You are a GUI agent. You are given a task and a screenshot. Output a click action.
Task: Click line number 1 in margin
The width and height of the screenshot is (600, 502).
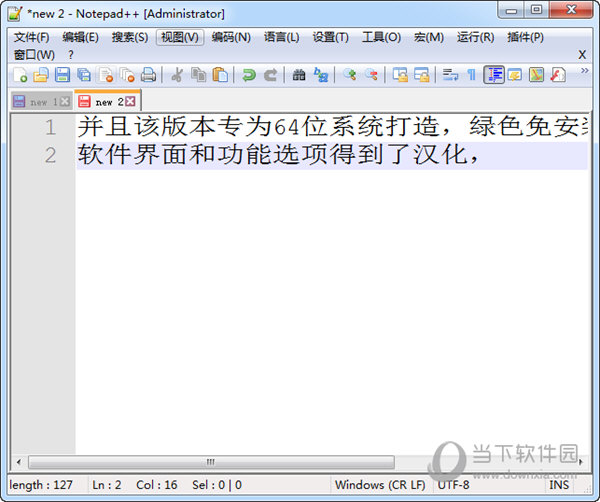(50, 127)
